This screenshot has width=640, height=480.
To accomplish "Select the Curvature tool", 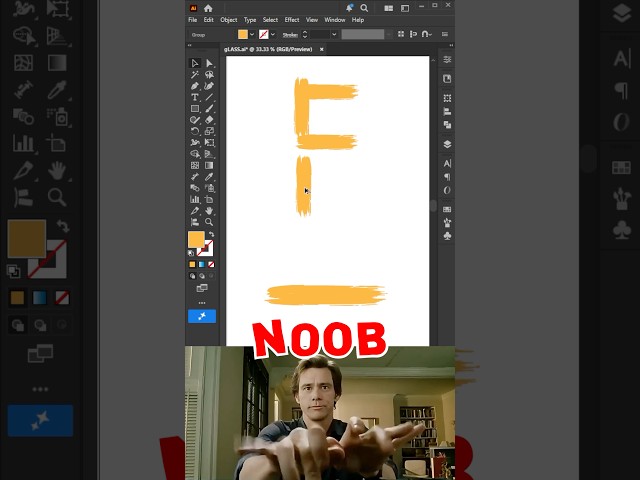I will (209, 86).
